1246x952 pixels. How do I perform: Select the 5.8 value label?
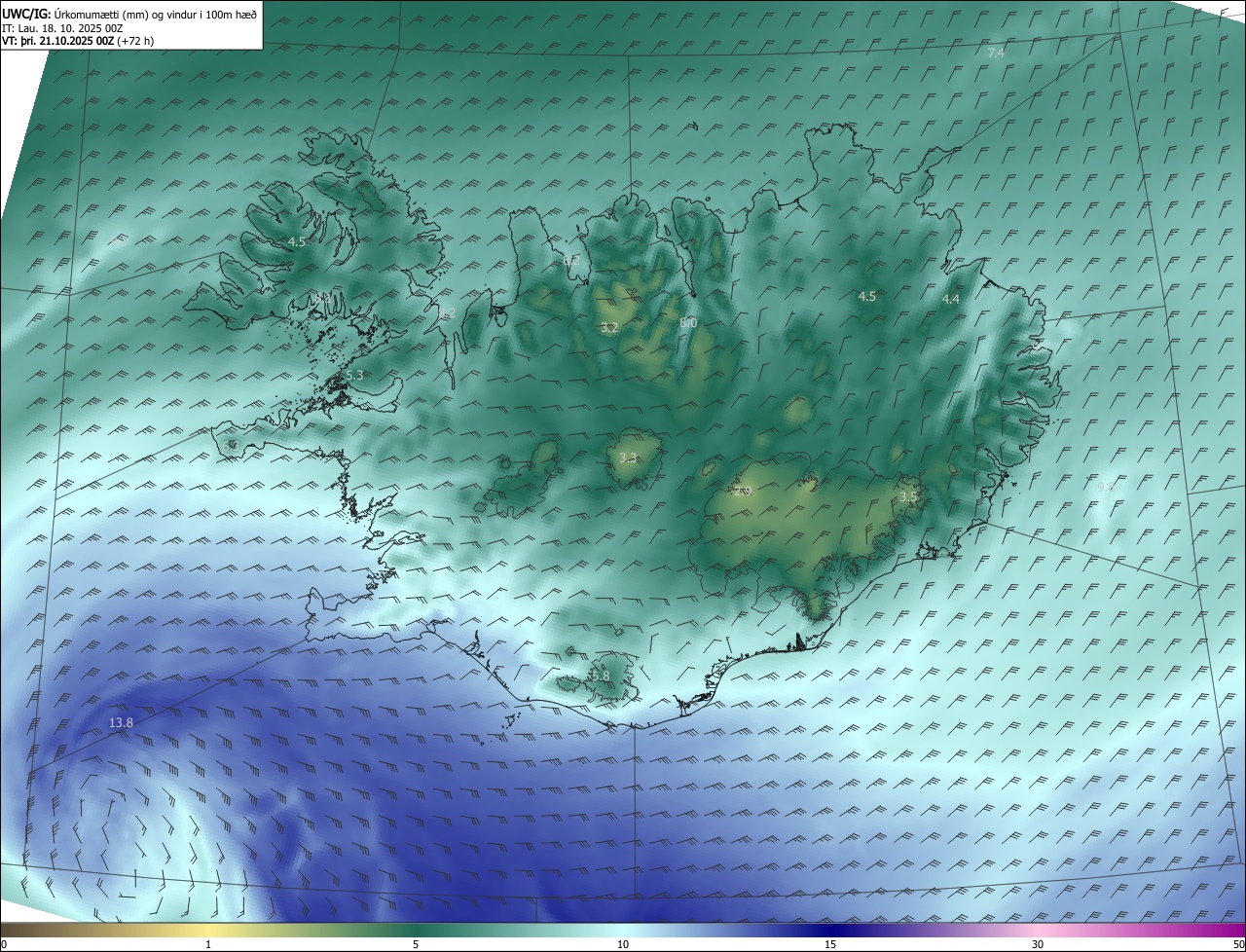(600, 676)
